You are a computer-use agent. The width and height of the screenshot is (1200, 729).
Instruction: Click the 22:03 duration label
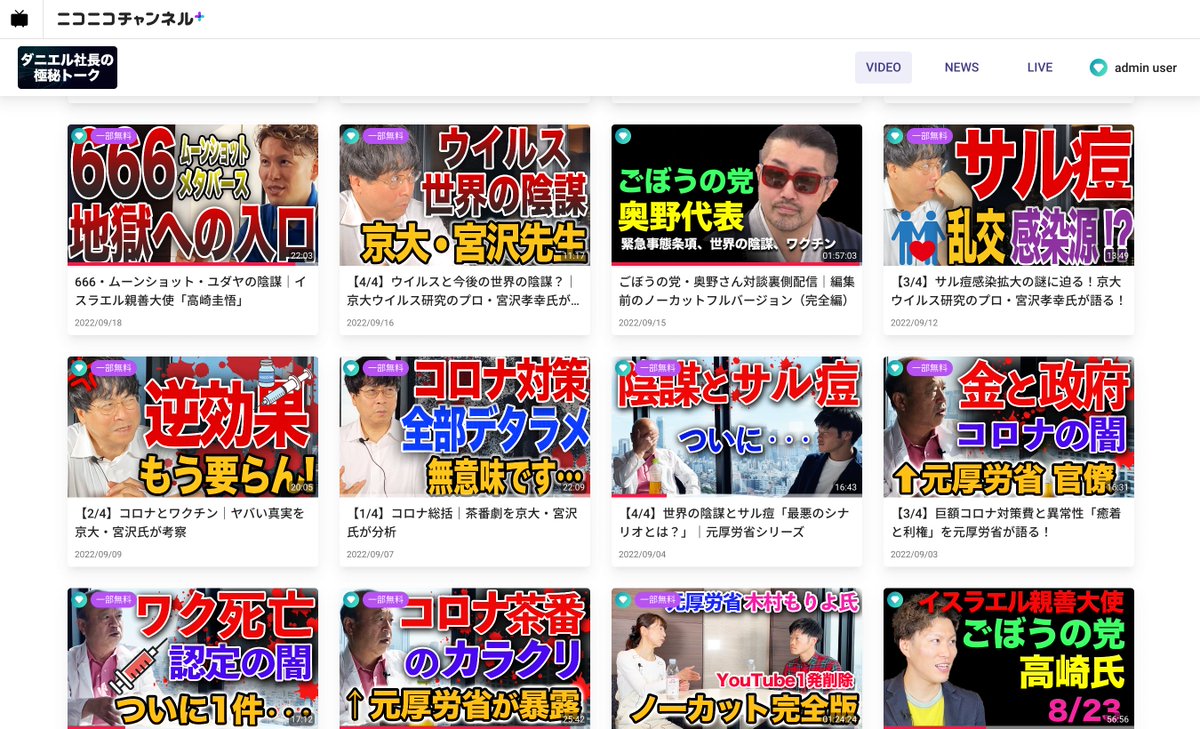point(302,256)
